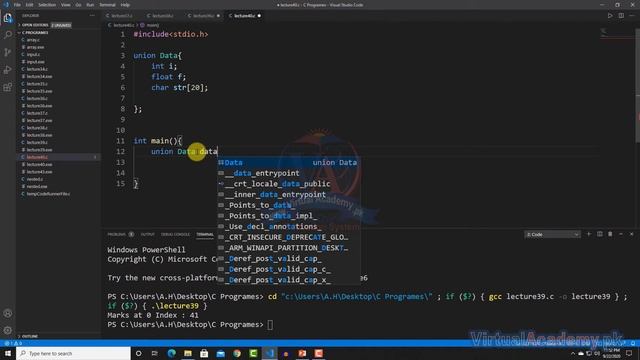Open the Run and Debug view
Viewport: 640px width, 360px height.
pyautogui.click(x=8, y=70)
